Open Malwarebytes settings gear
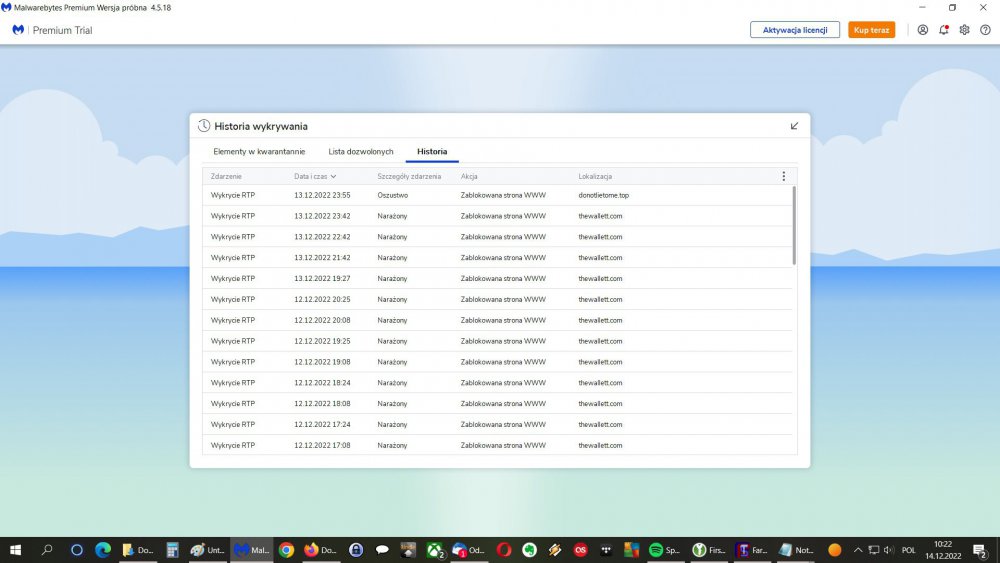 click(x=965, y=30)
